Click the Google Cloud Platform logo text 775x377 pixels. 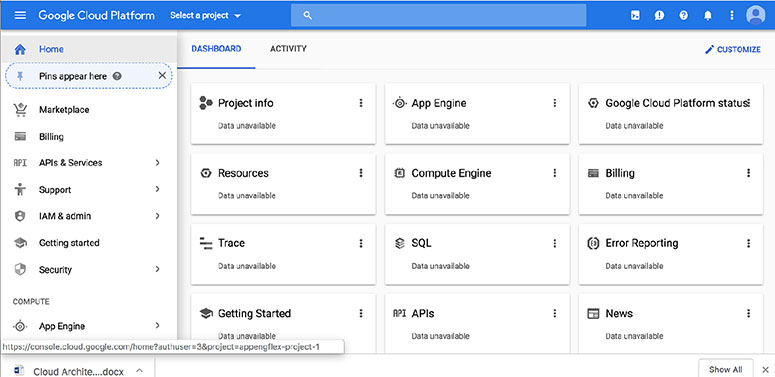point(96,15)
